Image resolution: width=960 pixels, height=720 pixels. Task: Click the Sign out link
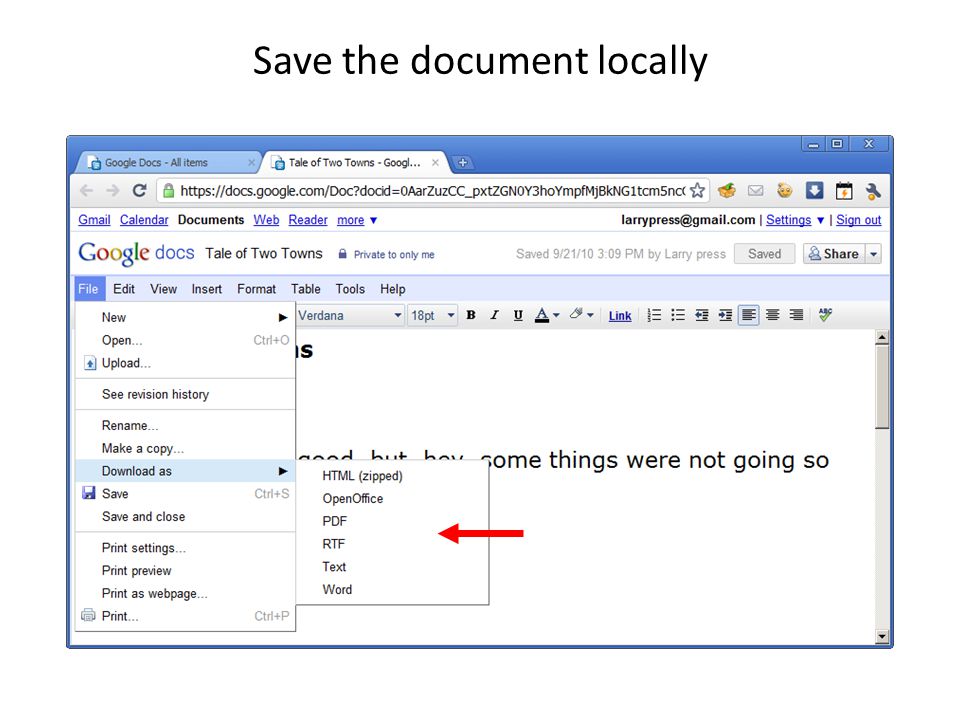(858, 220)
